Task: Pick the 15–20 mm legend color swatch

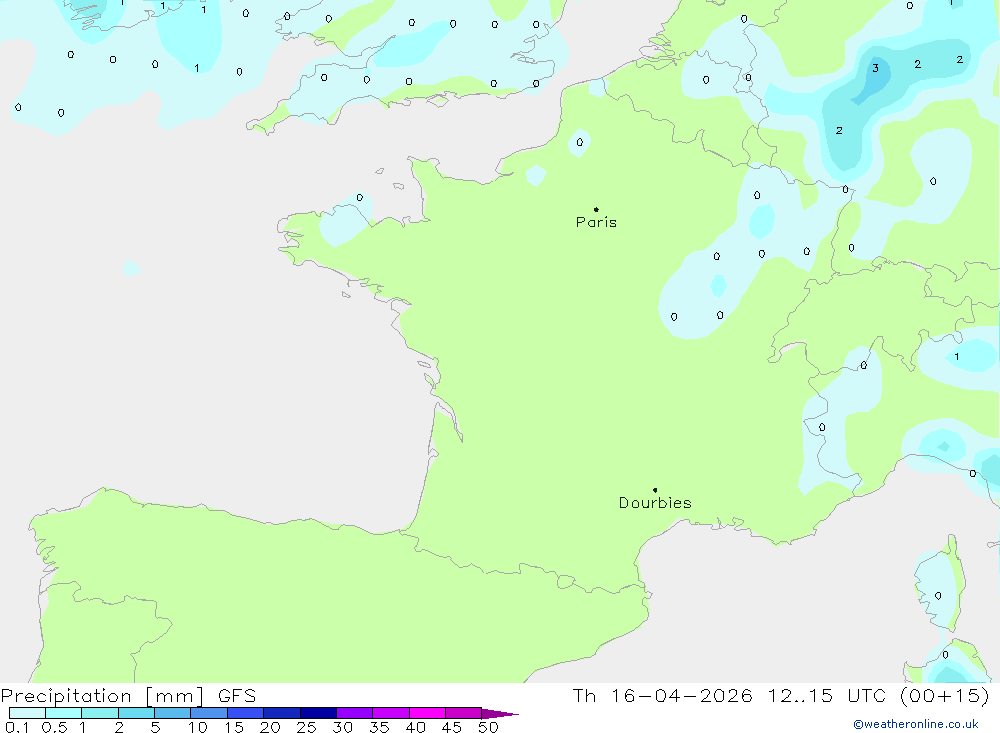Action: tap(246, 713)
